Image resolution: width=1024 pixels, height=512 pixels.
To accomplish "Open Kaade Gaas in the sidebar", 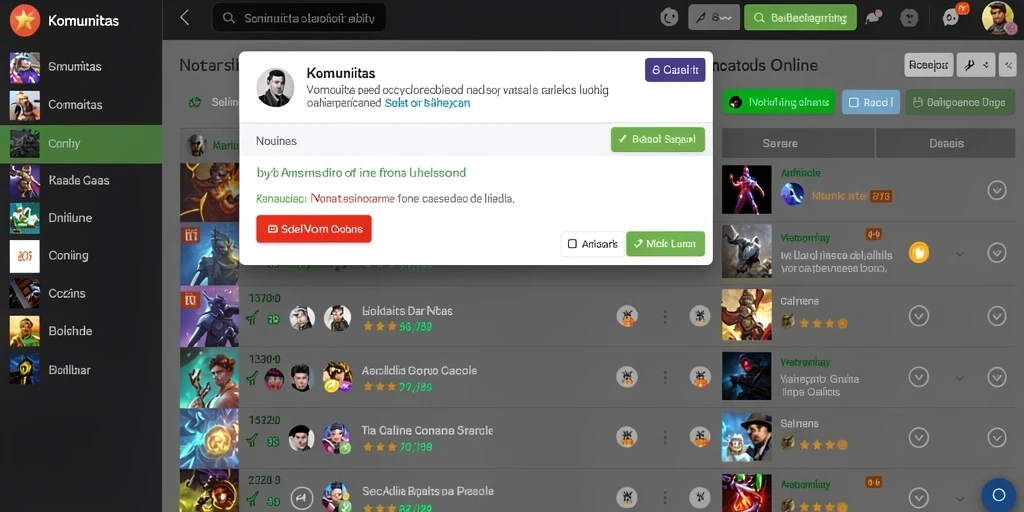I will [81, 180].
